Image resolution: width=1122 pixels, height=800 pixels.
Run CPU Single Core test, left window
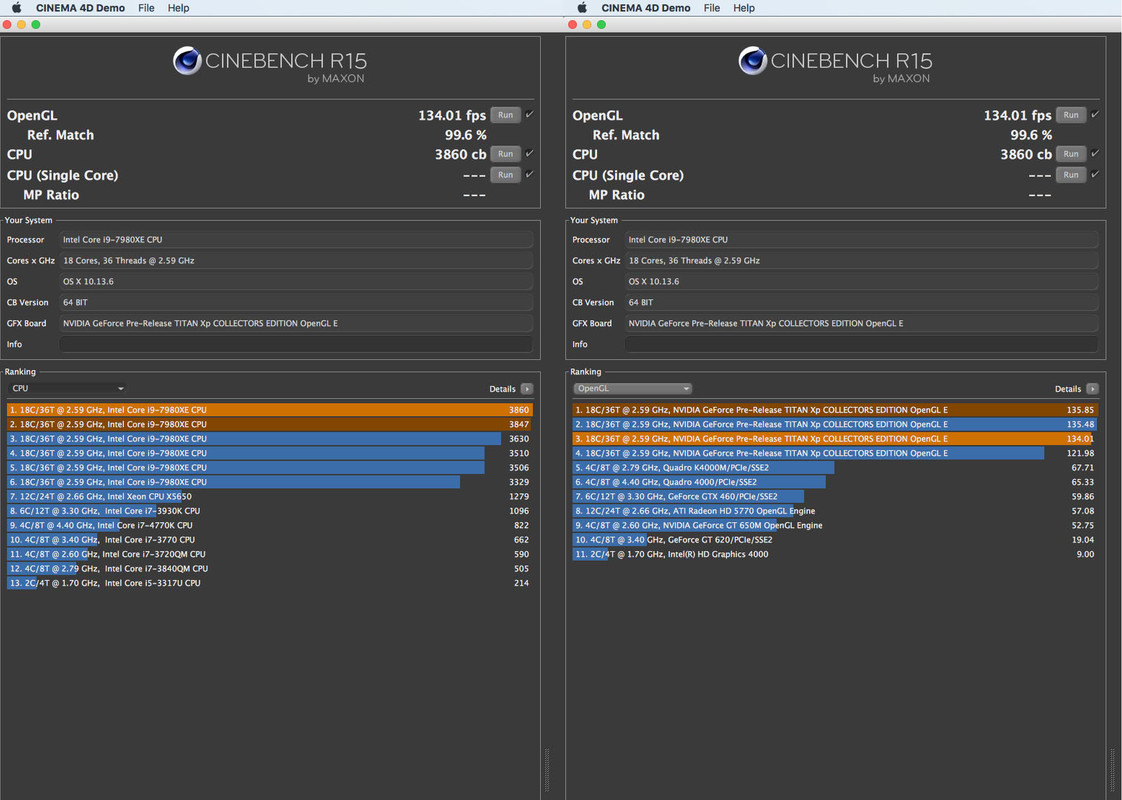click(x=505, y=175)
